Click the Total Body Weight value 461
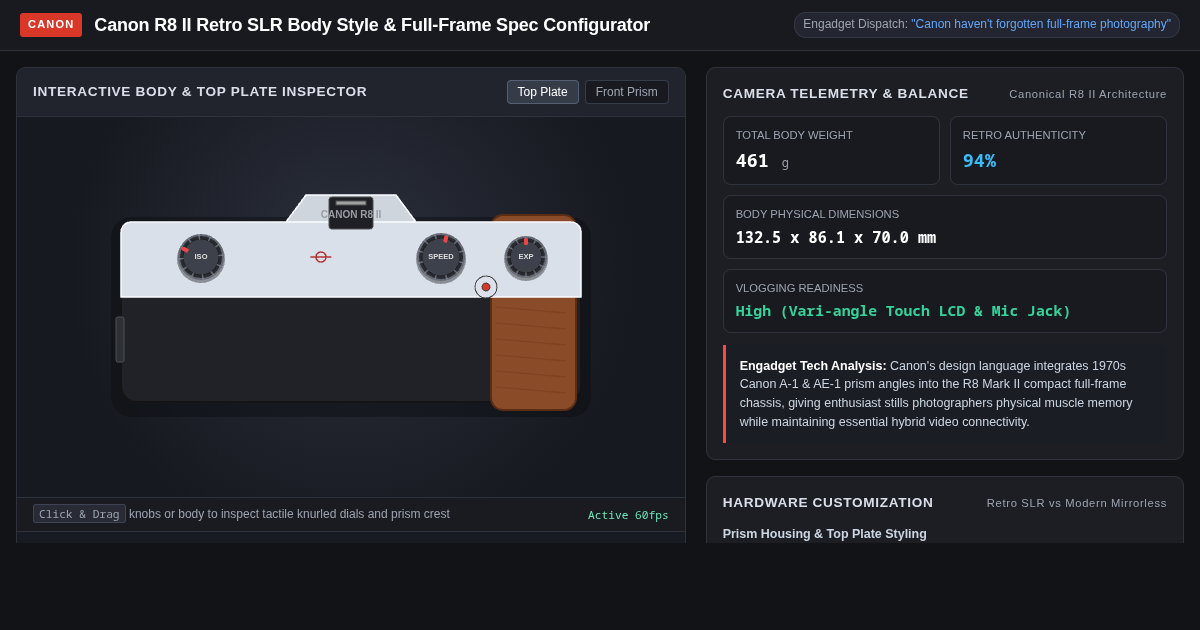 pos(752,161)
